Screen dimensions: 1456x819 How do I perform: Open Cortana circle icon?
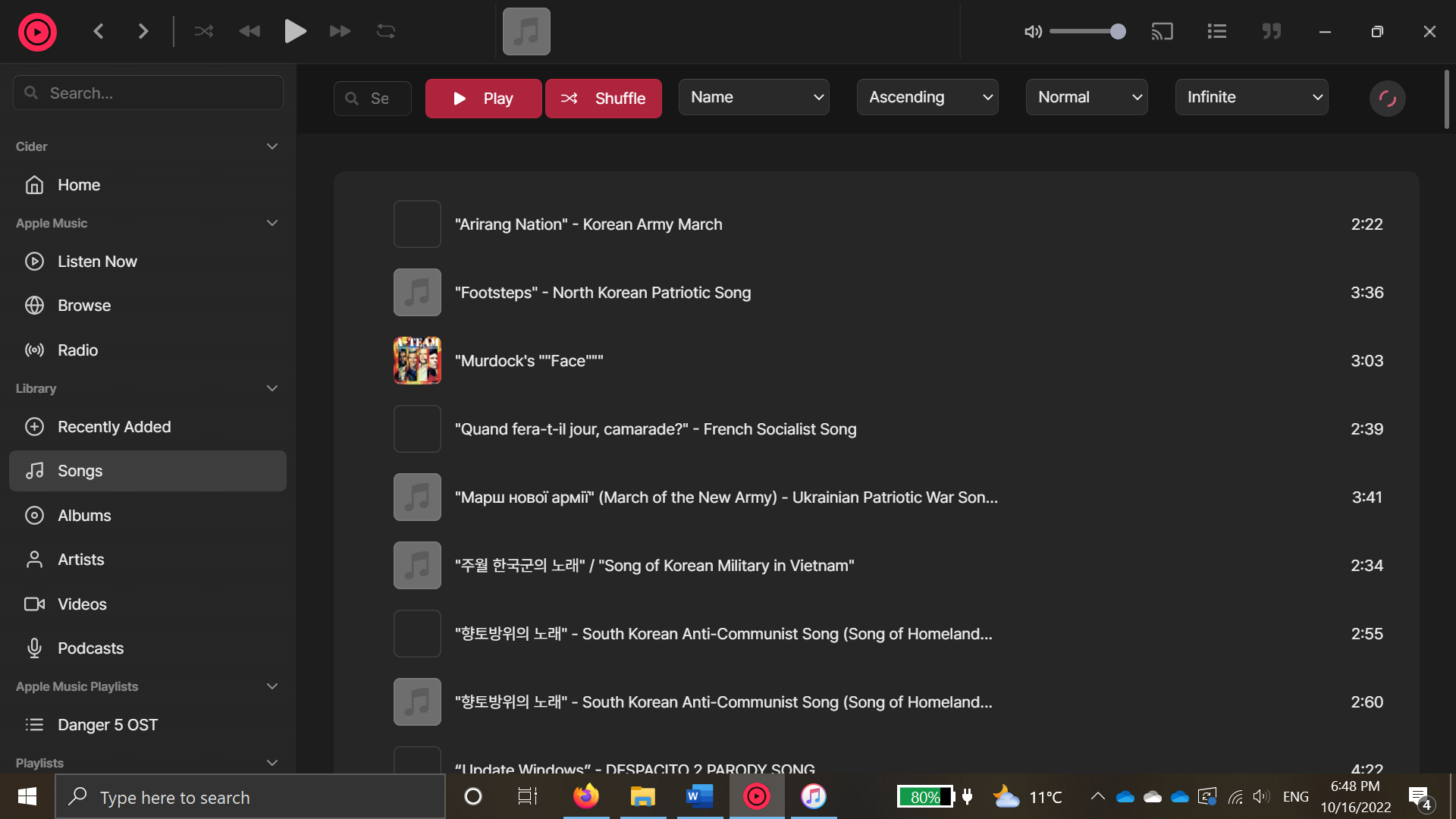[x=473, y=796]
